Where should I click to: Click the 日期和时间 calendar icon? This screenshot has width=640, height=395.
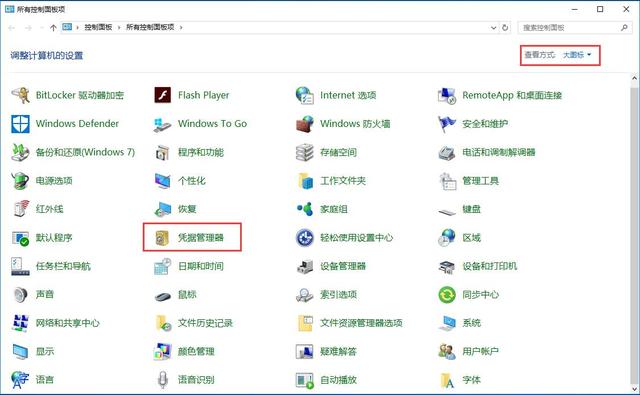click(x=162, y=266)
